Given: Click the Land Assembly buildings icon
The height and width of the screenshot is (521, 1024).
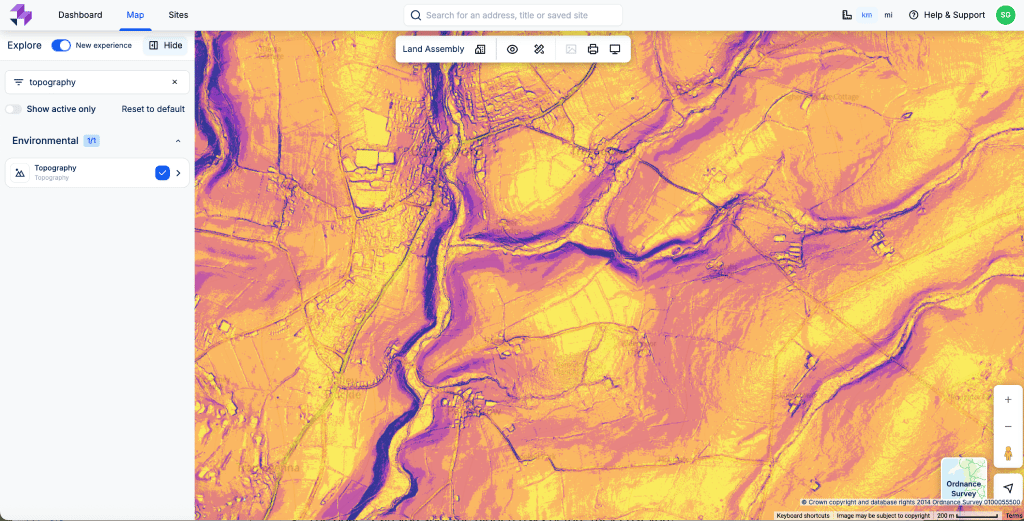Looking at the screenshot, I should [x=480, y=49].
